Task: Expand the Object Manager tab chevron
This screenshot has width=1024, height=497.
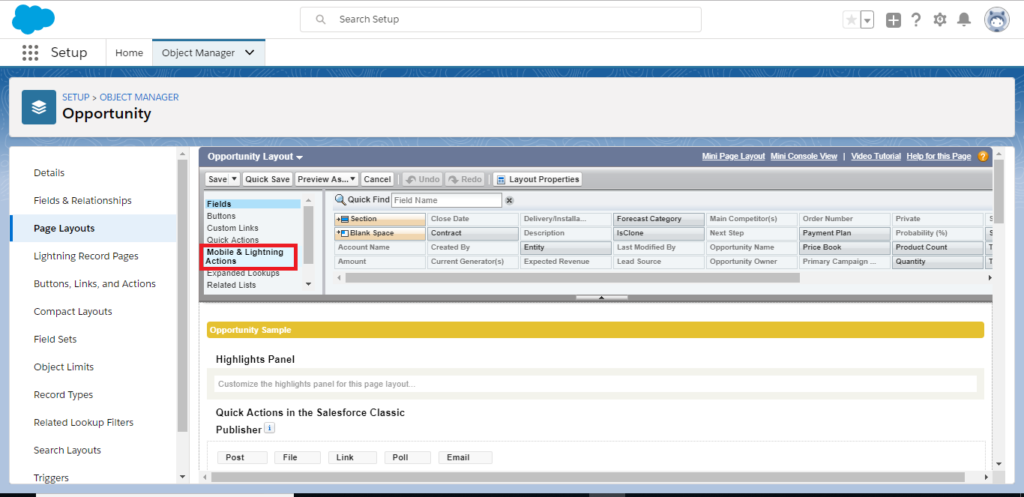Action: [249, 53]
